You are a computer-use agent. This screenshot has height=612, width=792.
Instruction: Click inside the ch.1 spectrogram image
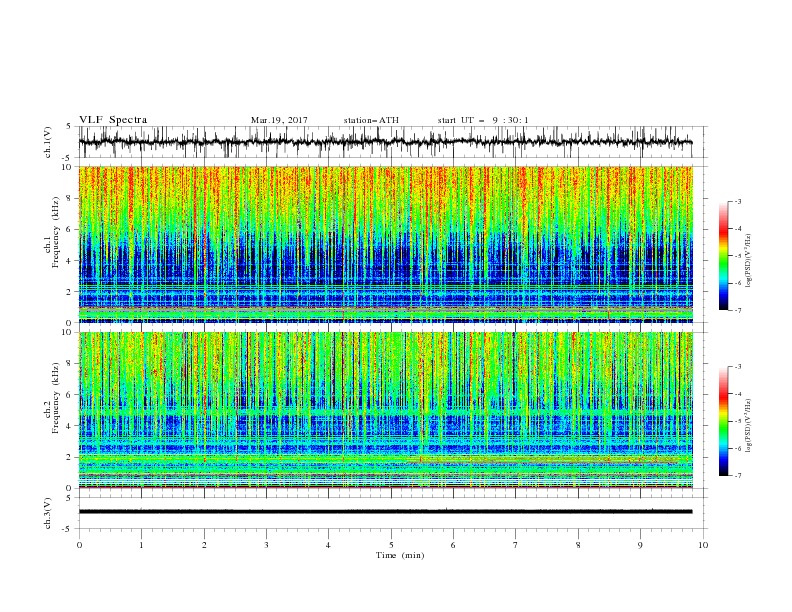385,244
